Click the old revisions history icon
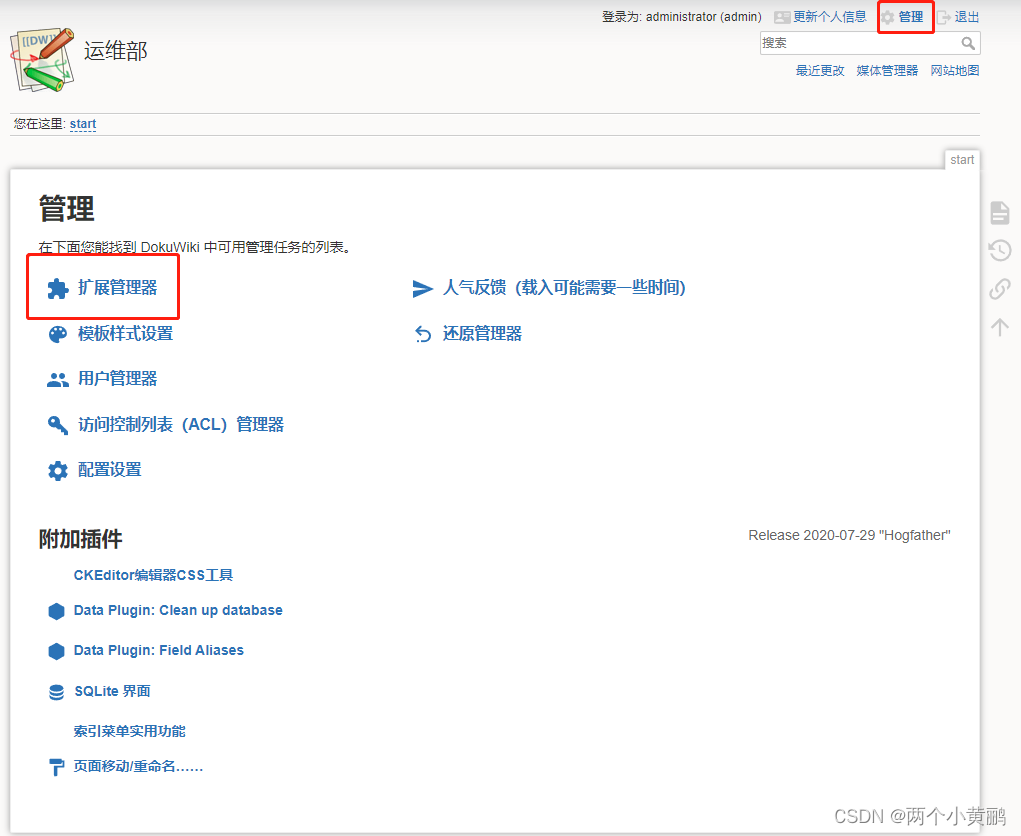The image size is (1021, 836). click(1000, 250)
